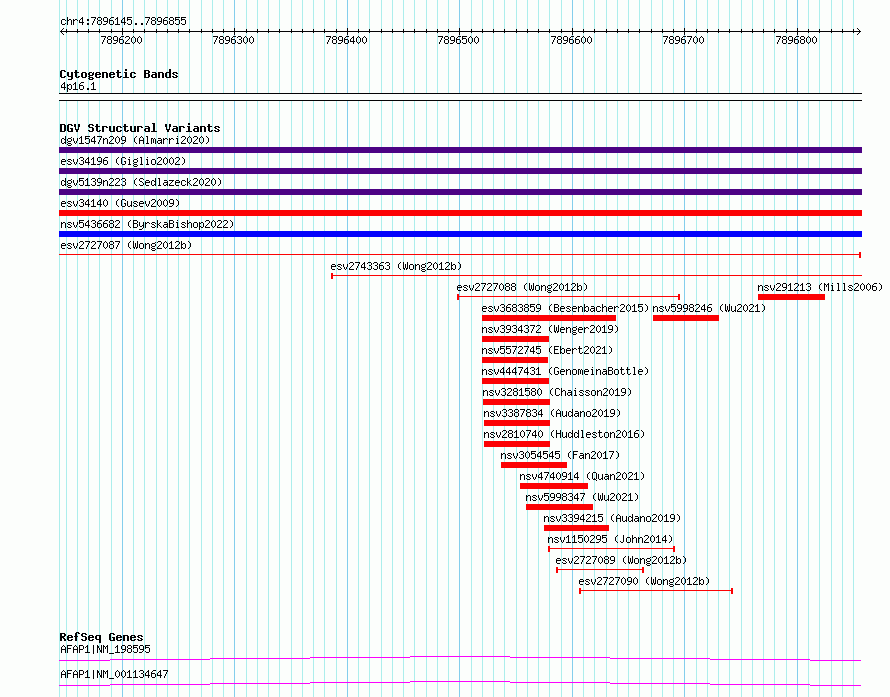Click the dgv1547n209 (Almarri2020) variant bar
This screenshot has width=890, height=697.
(460, 150)
